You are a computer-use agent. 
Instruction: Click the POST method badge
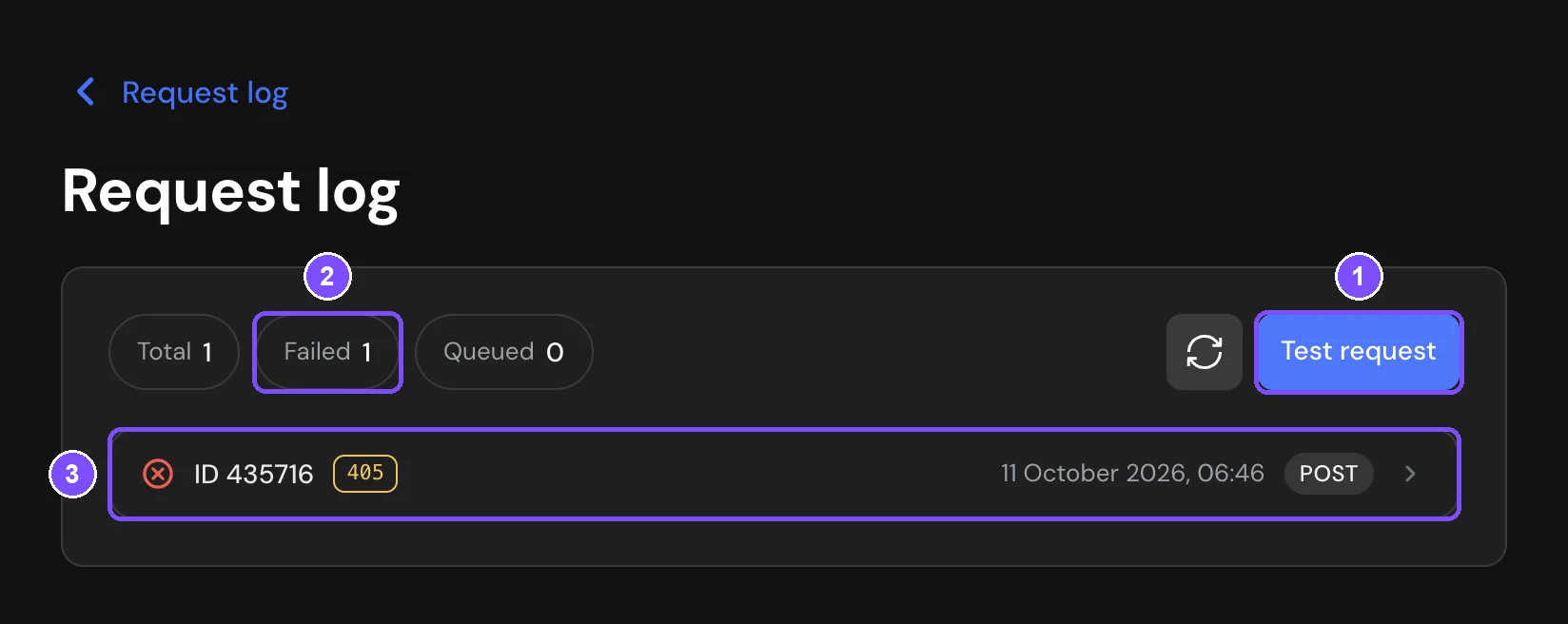1328,474
